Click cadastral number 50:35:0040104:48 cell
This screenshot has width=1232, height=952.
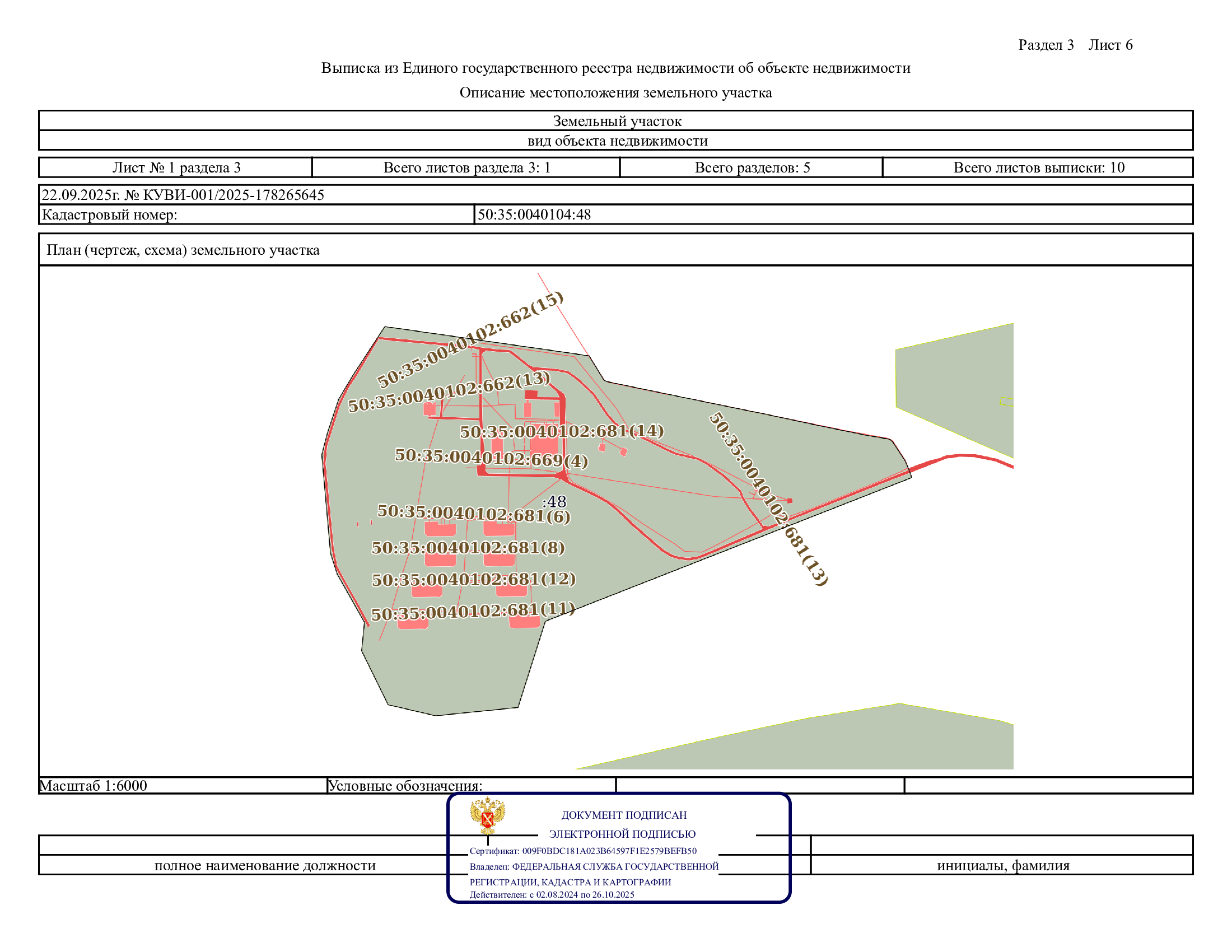coord(534,214)
